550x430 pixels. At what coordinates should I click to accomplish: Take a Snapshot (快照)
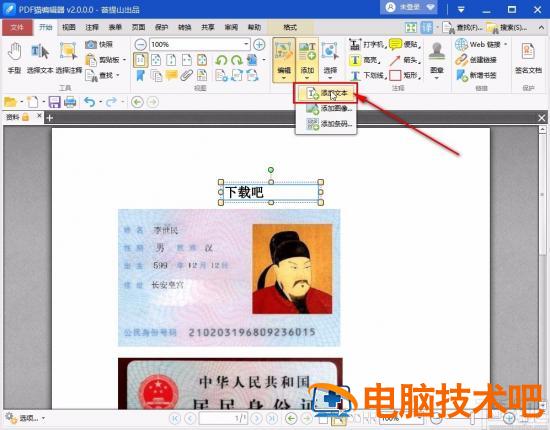pos(99,44)
